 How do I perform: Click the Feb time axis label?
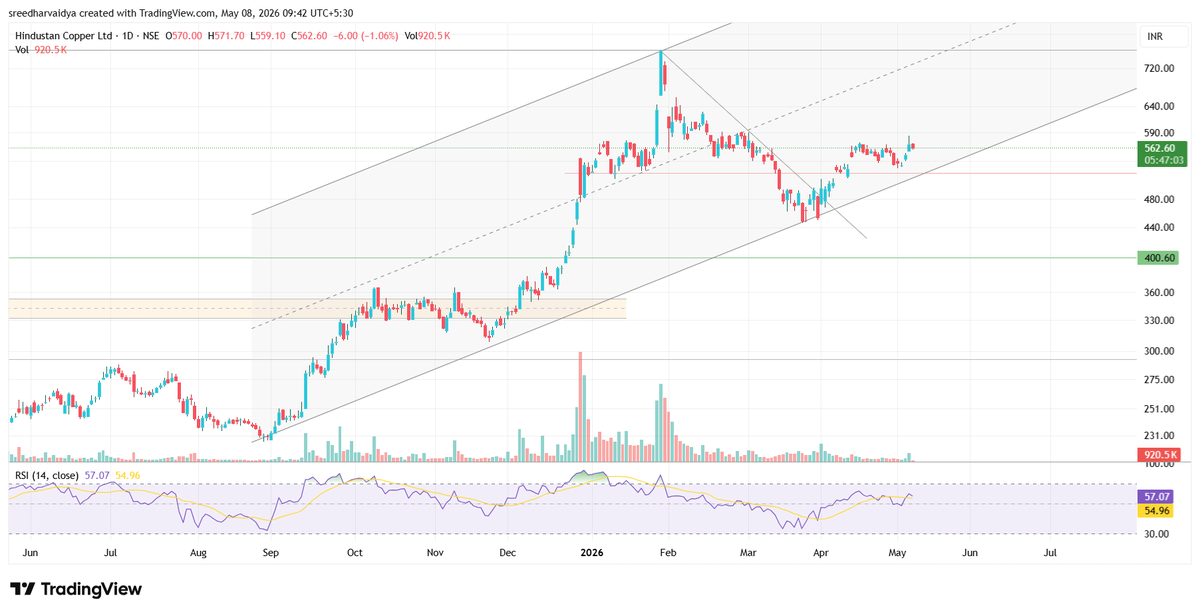tap(669, 552)
